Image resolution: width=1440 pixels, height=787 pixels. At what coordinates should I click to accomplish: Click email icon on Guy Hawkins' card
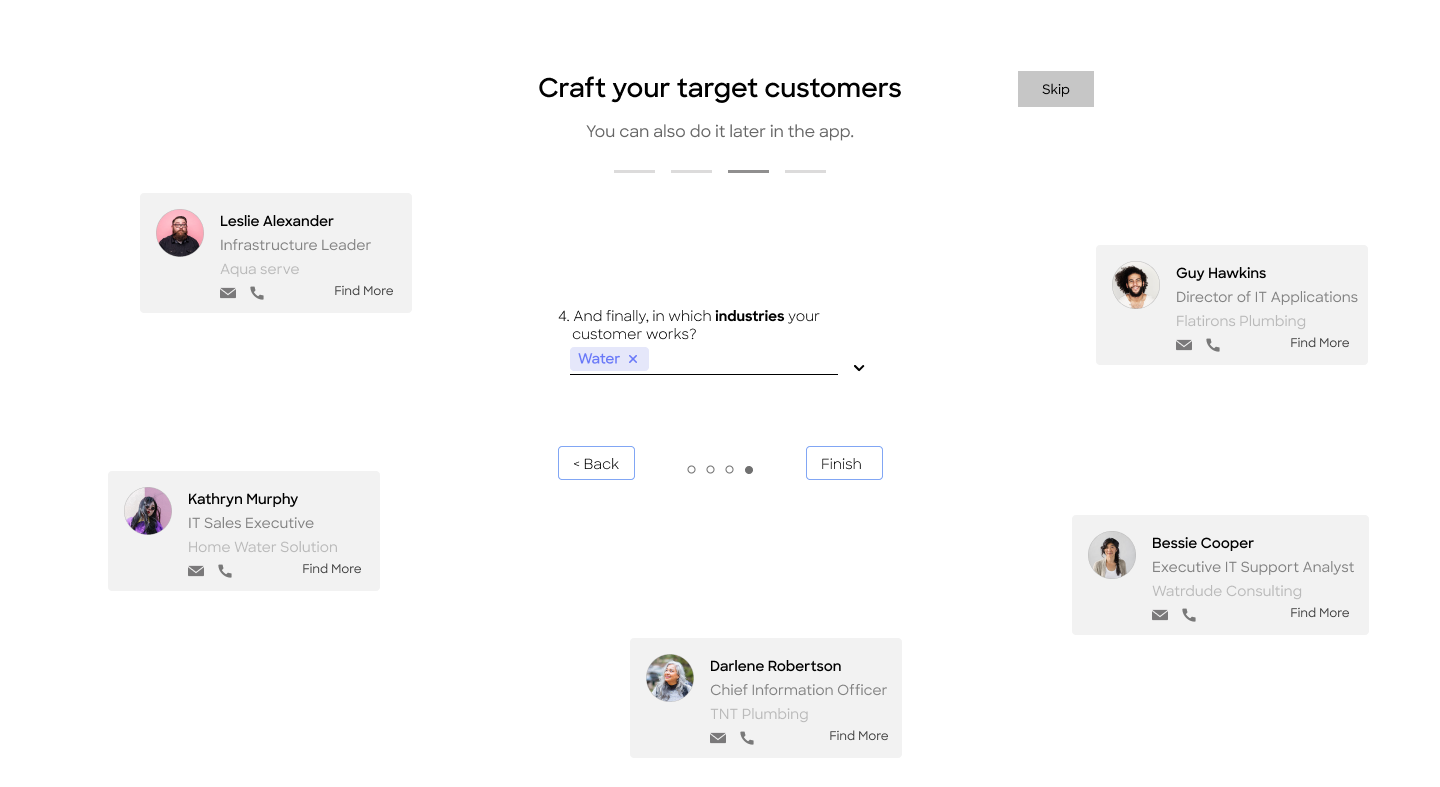1184,345
